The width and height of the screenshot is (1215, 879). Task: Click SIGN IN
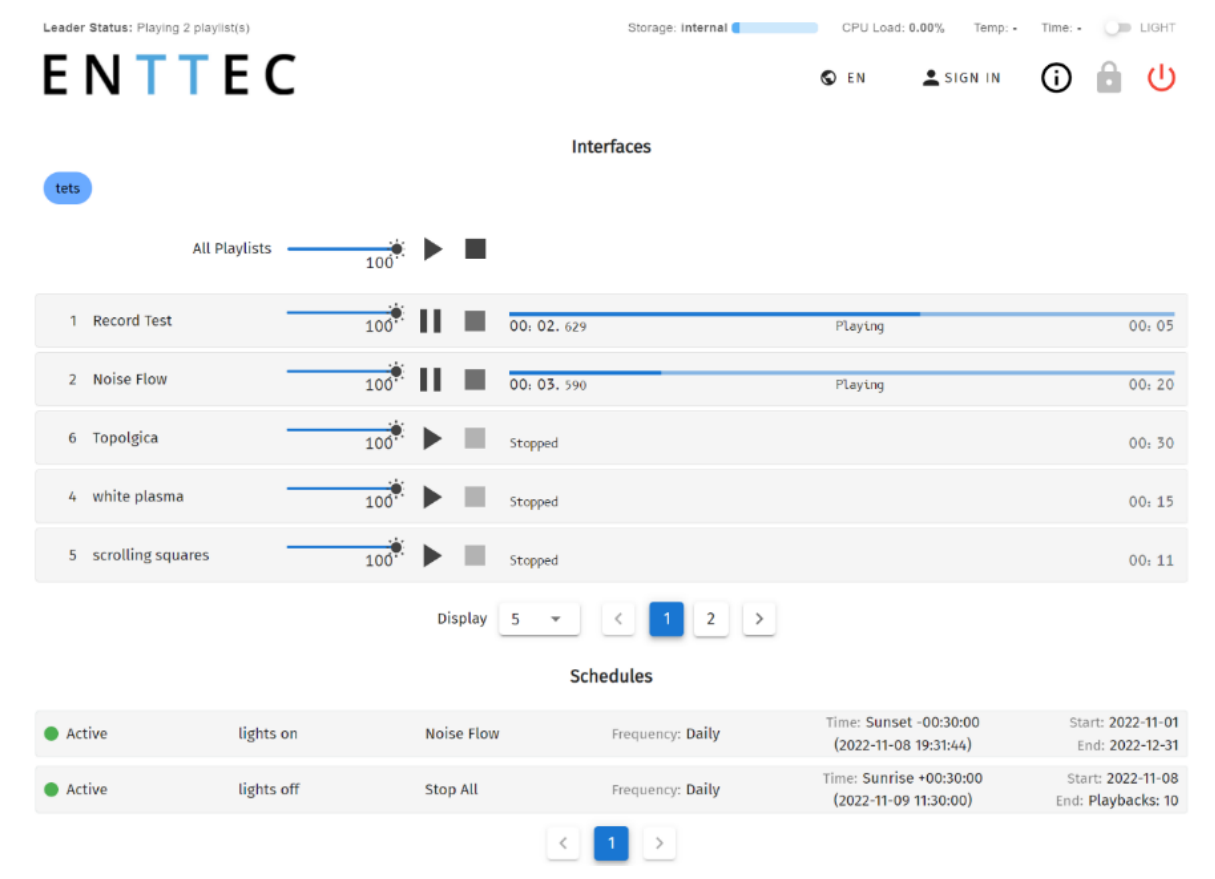click(961, 78)
